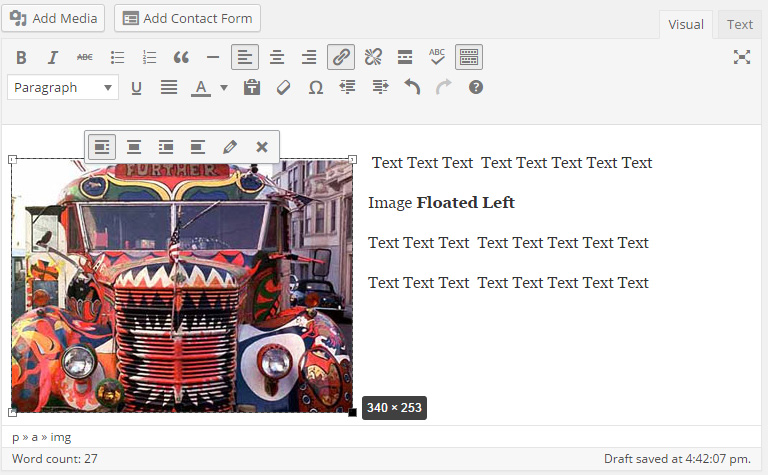Screen dimensions: 768x475
Task: Click the paste as text clipboard icon
Action: (252, 88)
